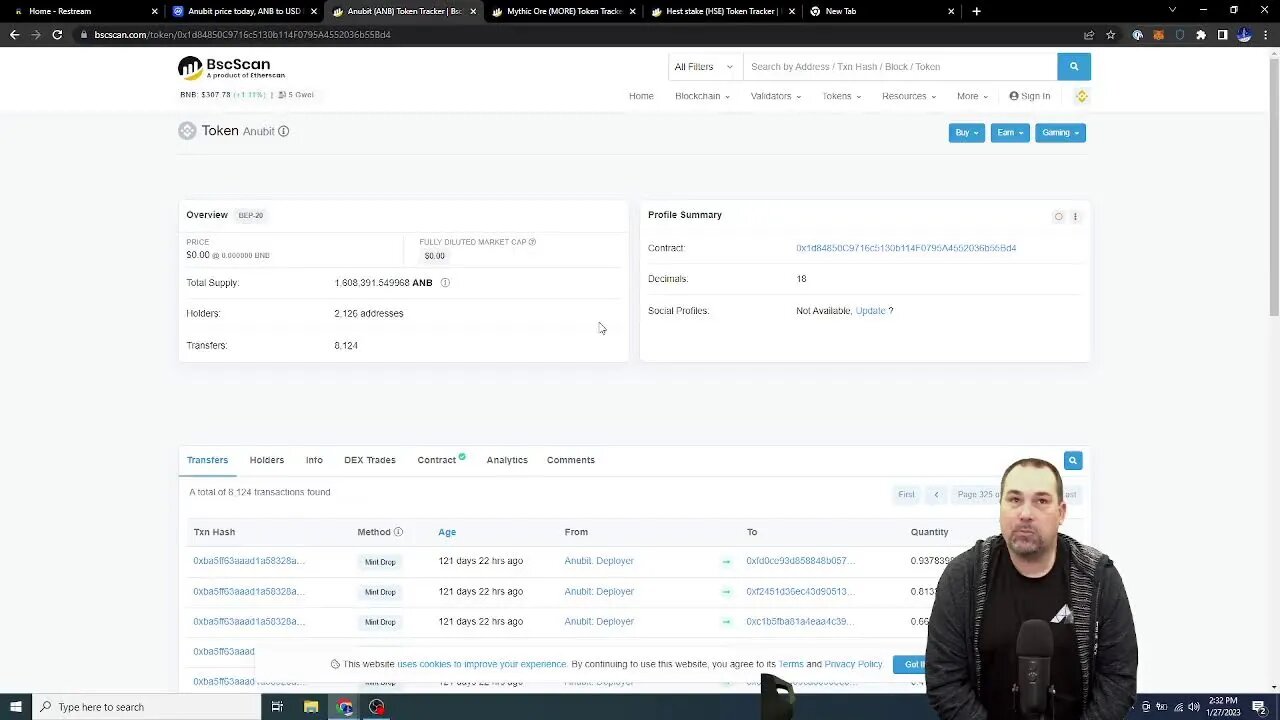The image size is (1280, 720).
Task: Open the Earn dropdown button
Action: (x=1009, y=132)
